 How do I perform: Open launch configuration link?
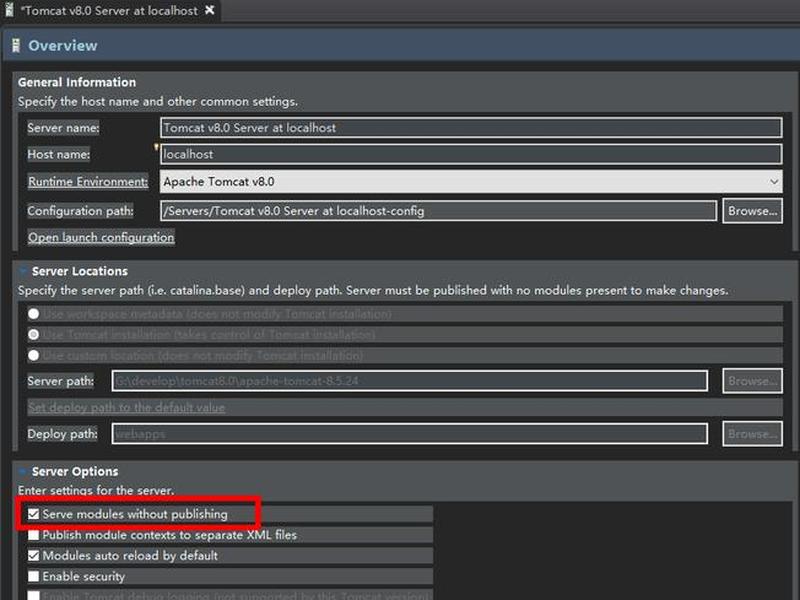point(101,237)
